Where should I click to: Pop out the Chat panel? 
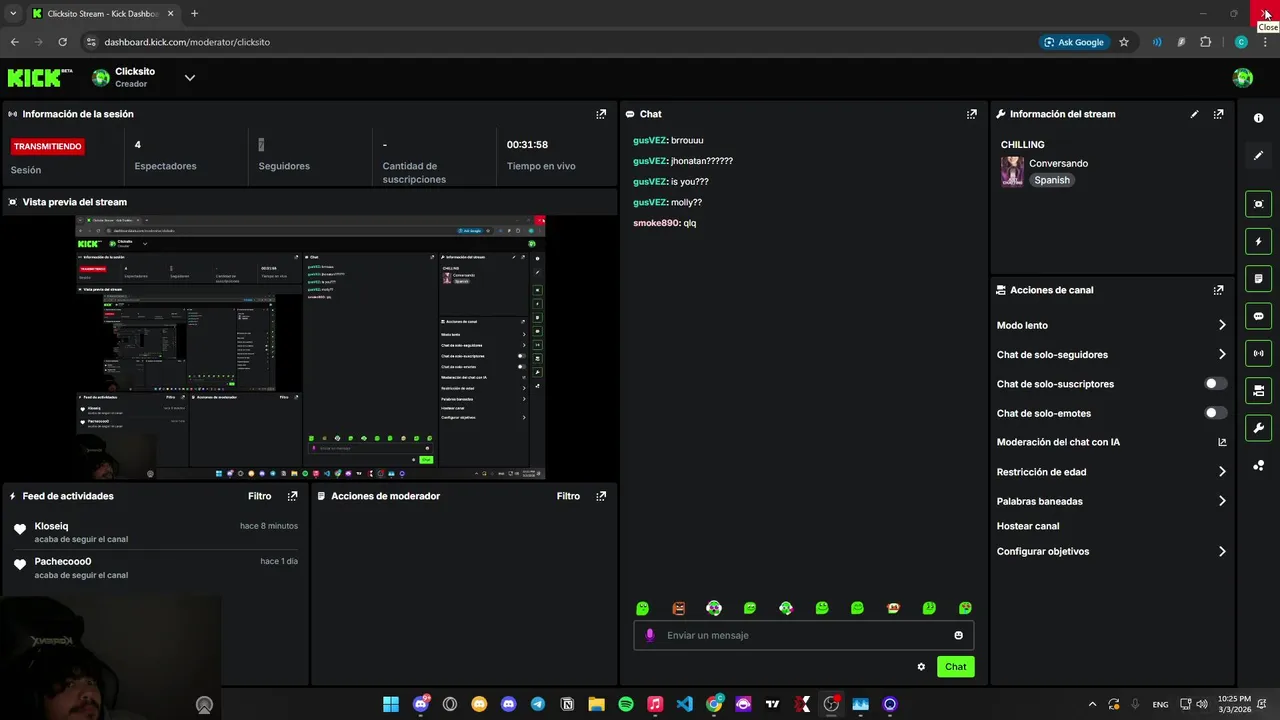click(x=971, y=114)
